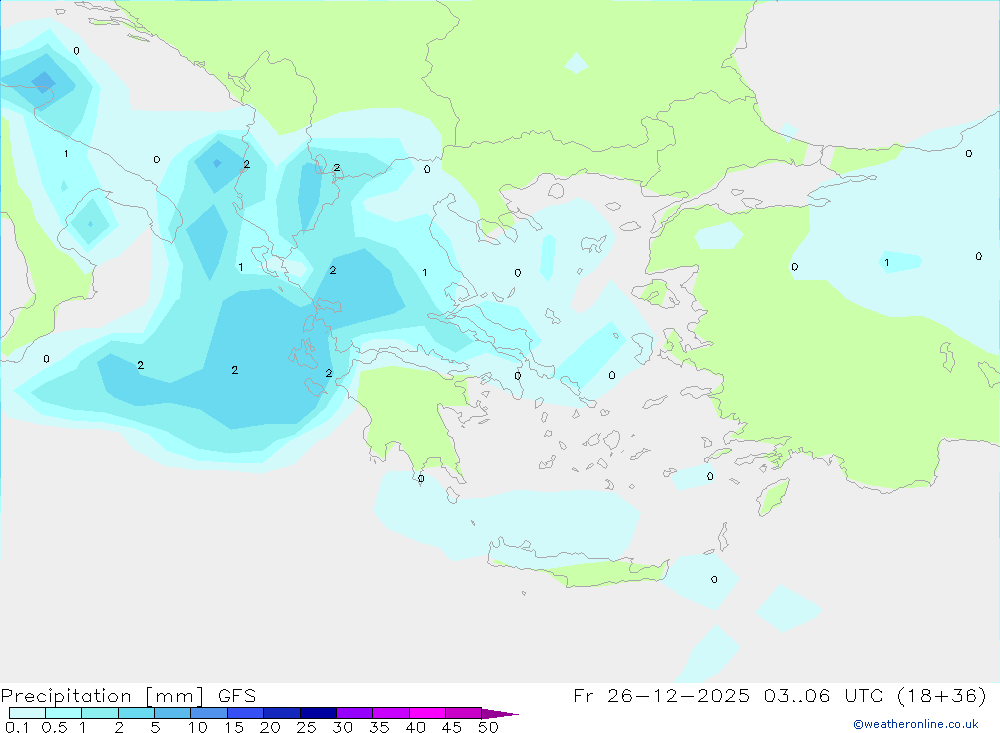Choose the legend swatch between 20 and 25
Image resolution: width=1000 pixels, height=733 pixels.
click(x=281, y=713)
